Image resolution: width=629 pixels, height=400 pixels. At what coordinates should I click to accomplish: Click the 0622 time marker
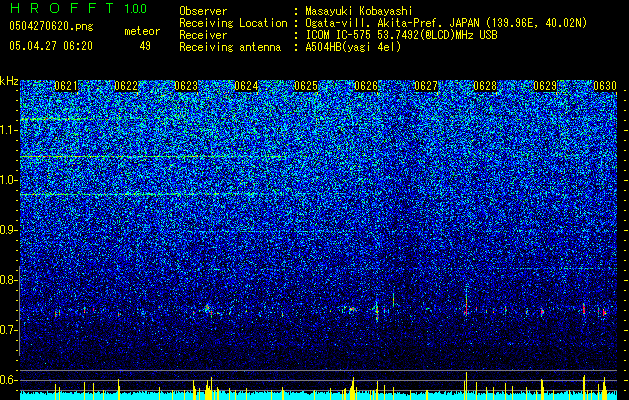[126, 86]
